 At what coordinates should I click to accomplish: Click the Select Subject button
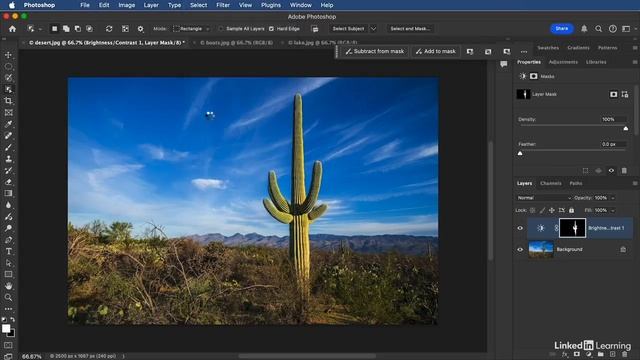point(348,29)
